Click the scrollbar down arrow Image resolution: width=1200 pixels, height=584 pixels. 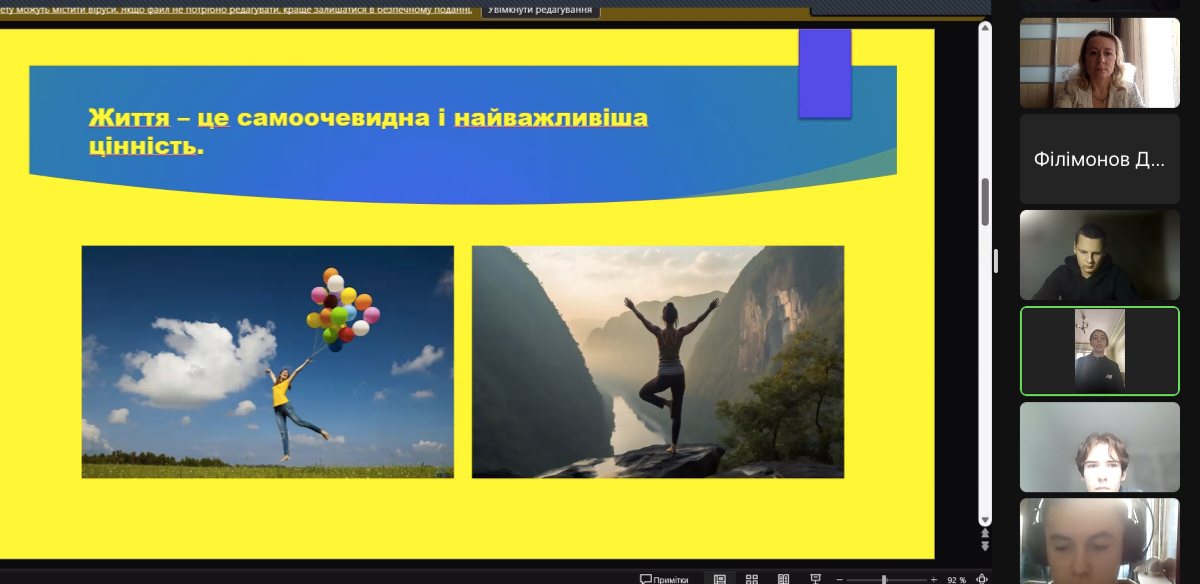984,521
